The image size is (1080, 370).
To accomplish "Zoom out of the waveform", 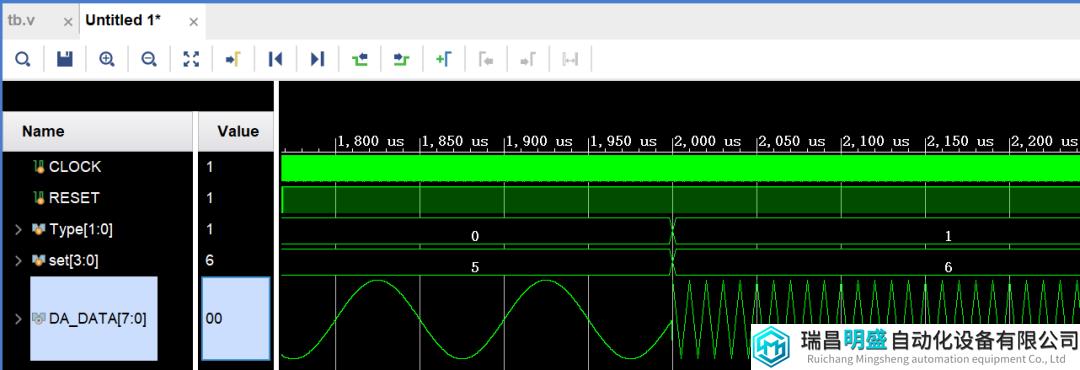I will point(149,60).
